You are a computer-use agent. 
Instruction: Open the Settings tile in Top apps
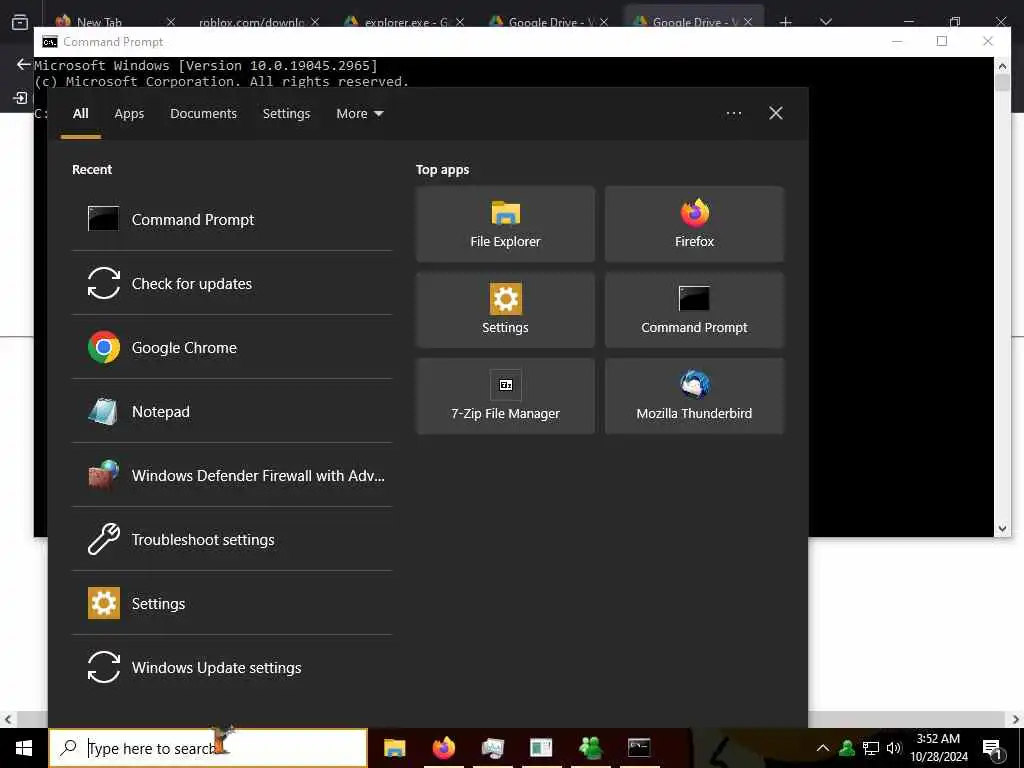tap(505, 310)
